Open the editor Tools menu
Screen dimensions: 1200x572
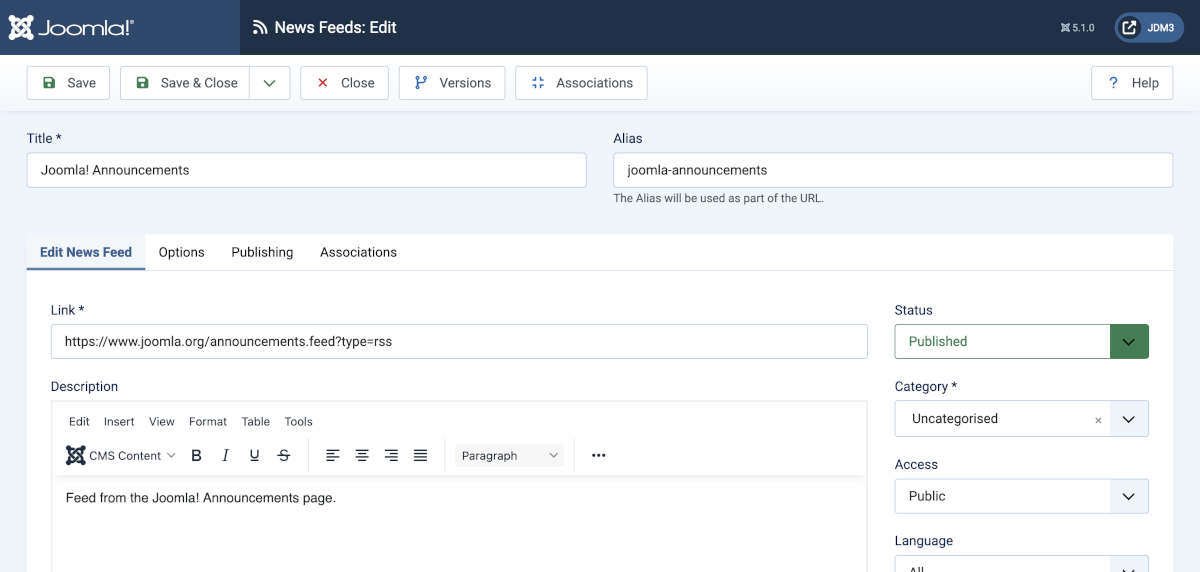pos(298,421)
